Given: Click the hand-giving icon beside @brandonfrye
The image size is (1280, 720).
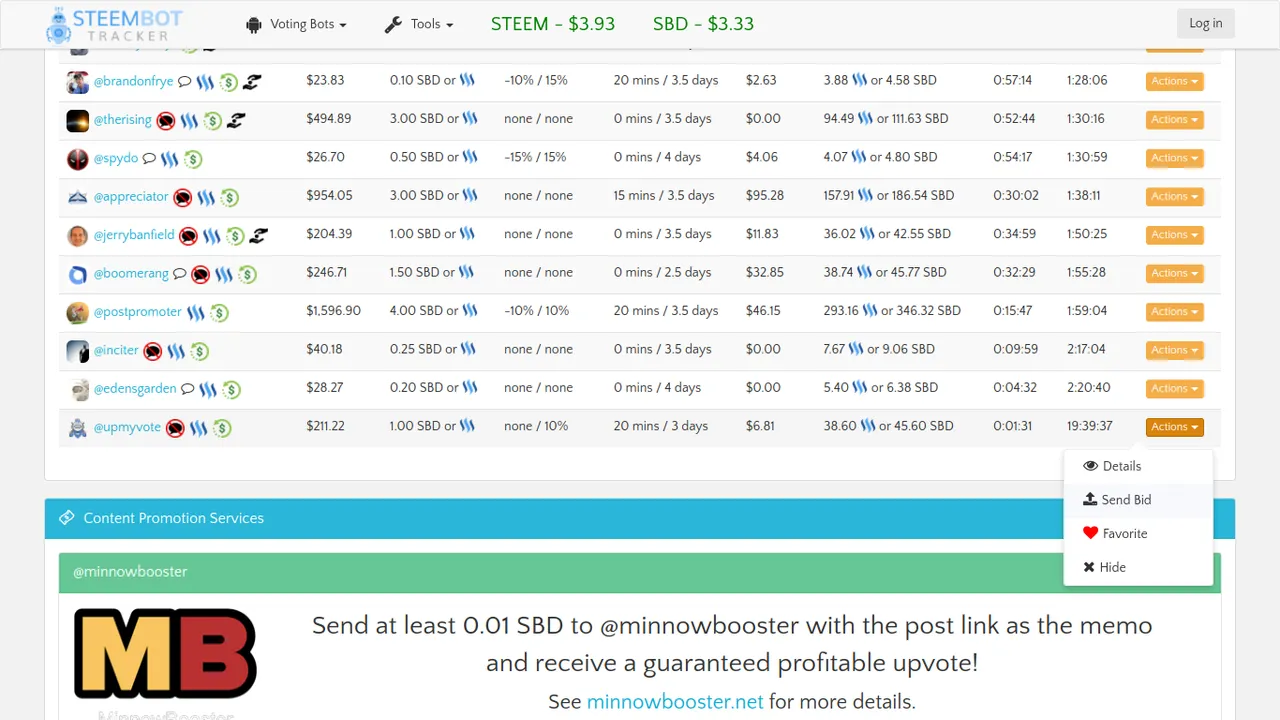Looking at the screenshot, I should pos(252,82).
